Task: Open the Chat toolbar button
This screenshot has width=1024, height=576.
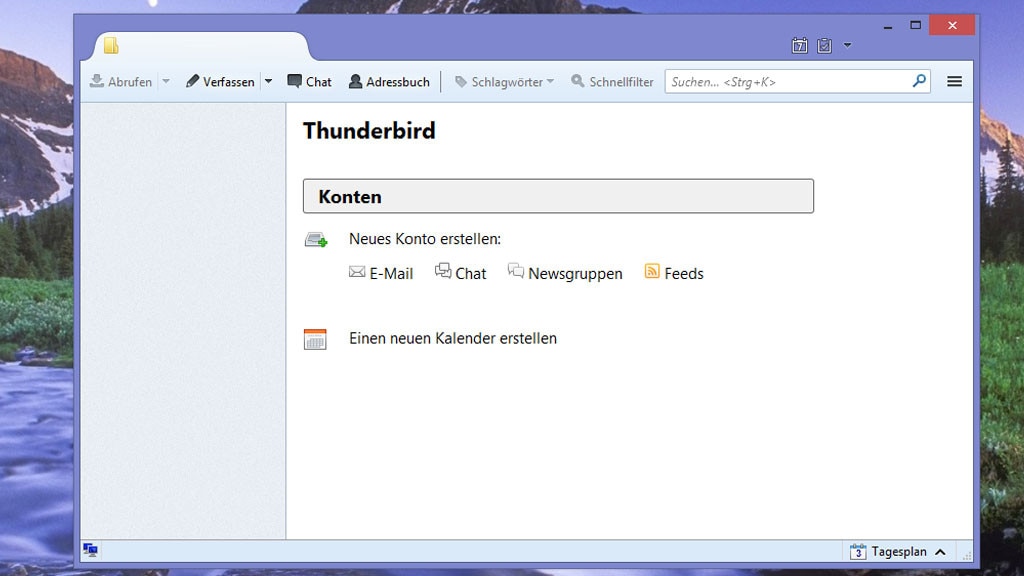Action: 310,82
